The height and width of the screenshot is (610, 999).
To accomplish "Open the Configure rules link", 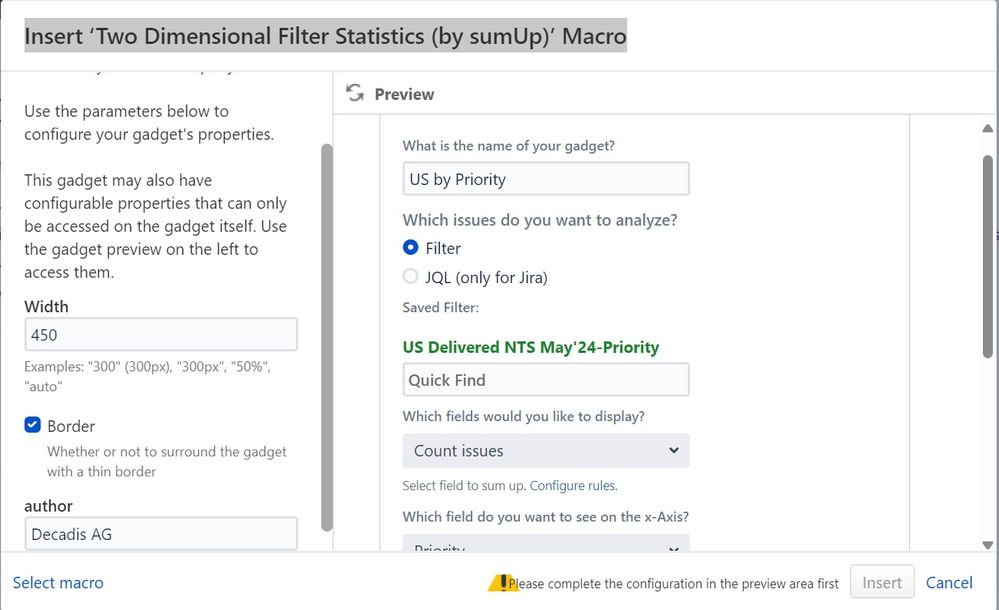I will click(x=573, y=486).
